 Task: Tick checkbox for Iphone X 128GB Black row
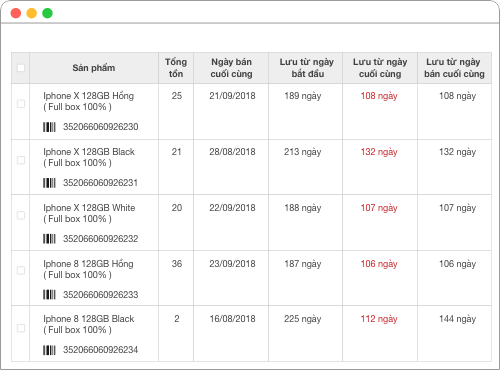coord(21,160)
